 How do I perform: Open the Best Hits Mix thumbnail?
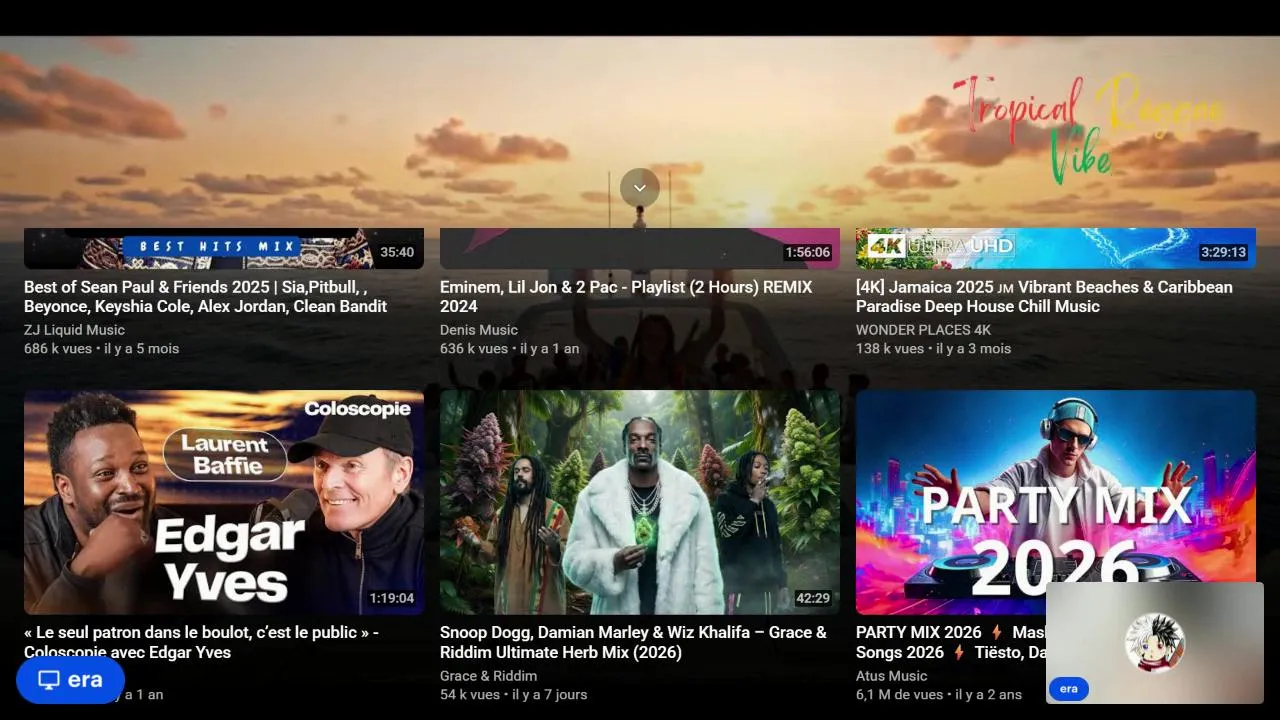pyautogui.click(x=224, y=248)
